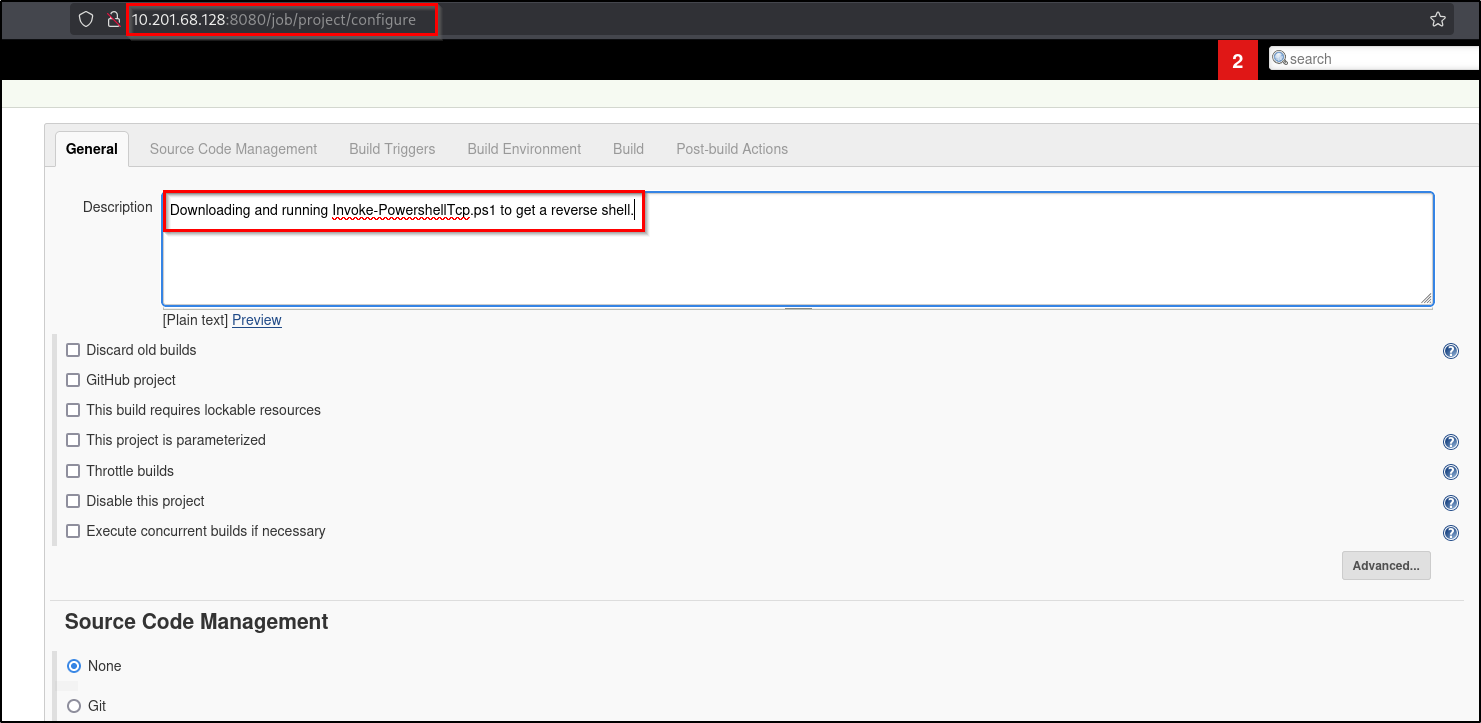Click the browser address bar

pos(280,19)
